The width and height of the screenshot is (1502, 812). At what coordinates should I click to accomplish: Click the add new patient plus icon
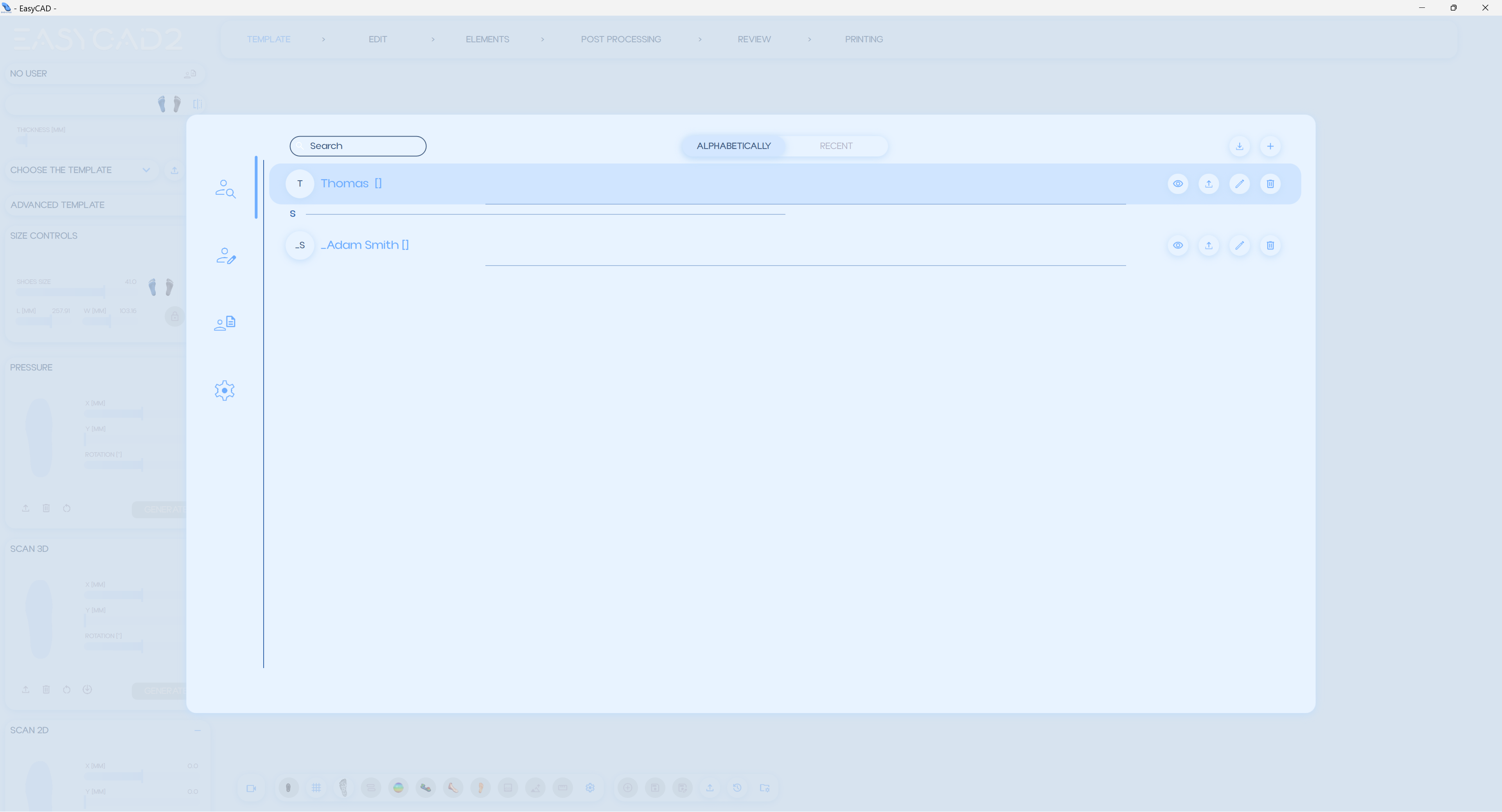tap(1270, 146)
